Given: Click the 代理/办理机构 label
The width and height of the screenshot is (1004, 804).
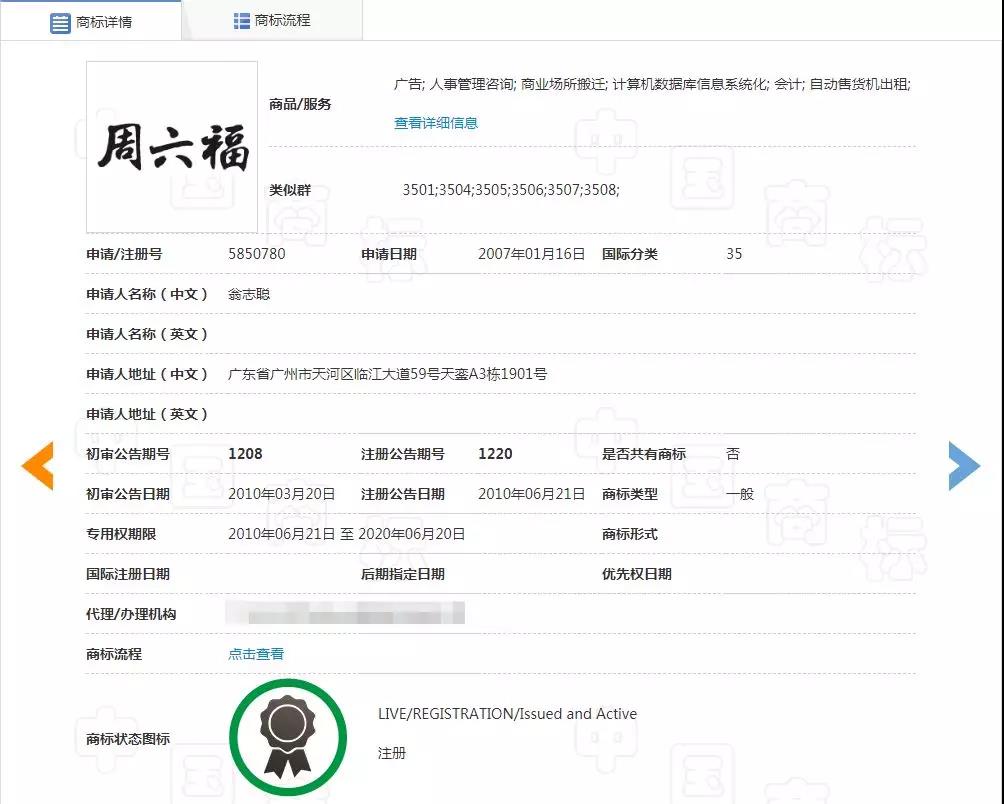Looking at the screenshot, I should 131,614.
